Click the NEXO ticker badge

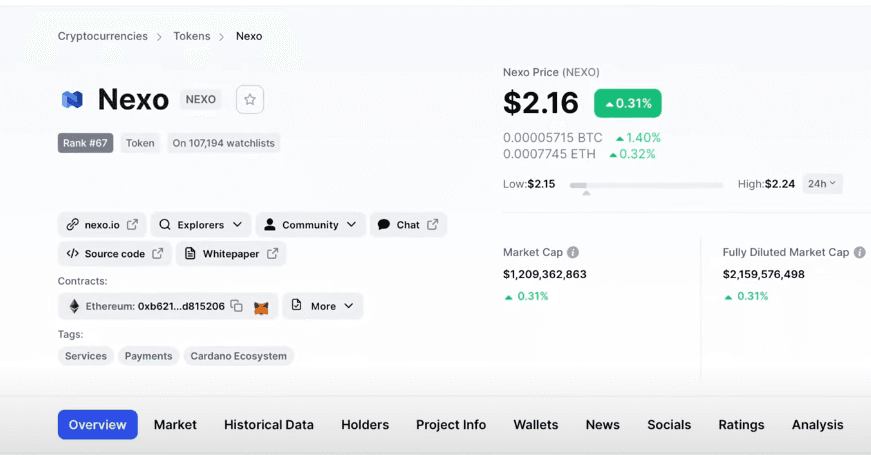[201, 99]
